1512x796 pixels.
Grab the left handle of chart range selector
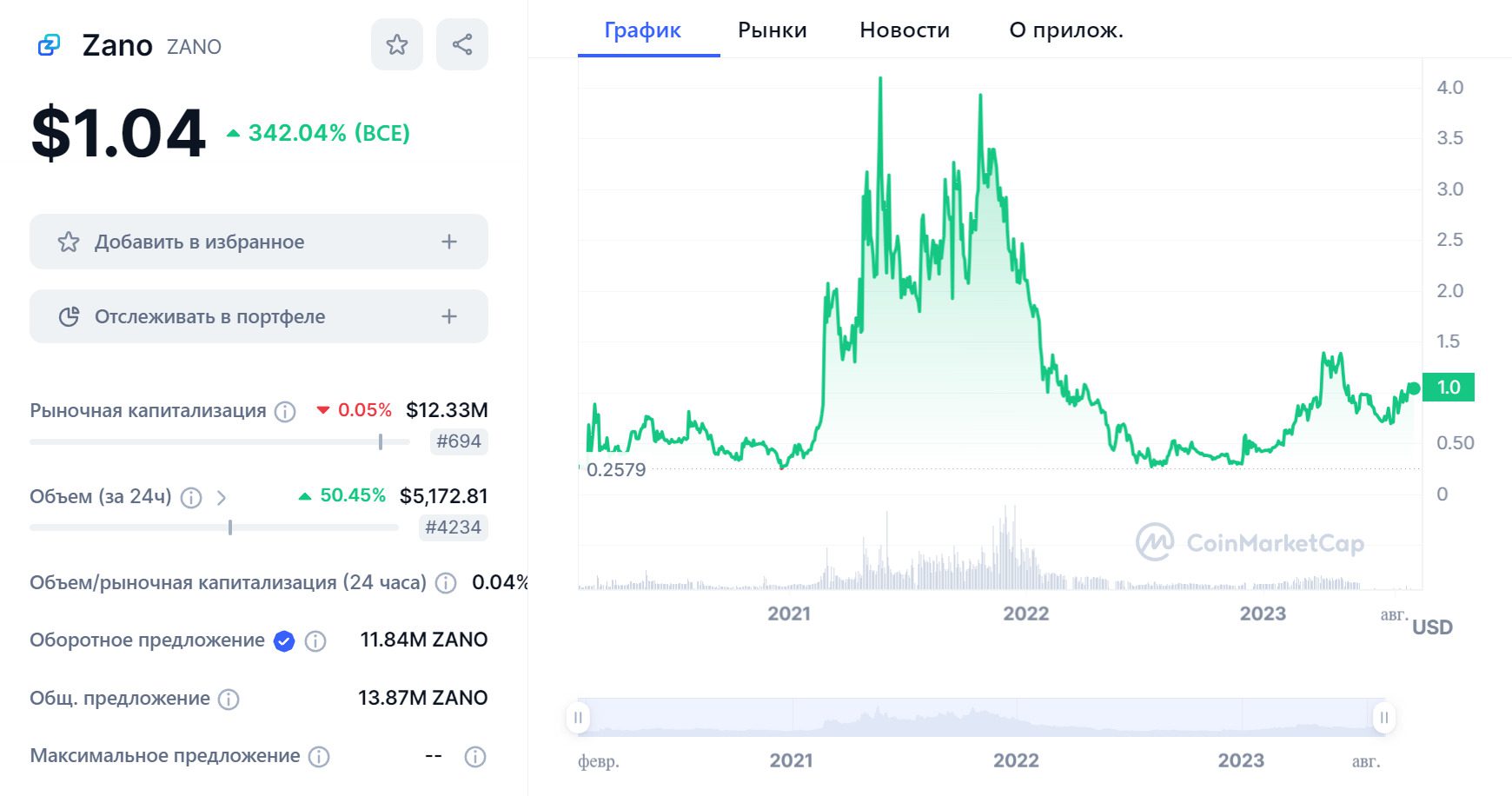coord(578,718)
